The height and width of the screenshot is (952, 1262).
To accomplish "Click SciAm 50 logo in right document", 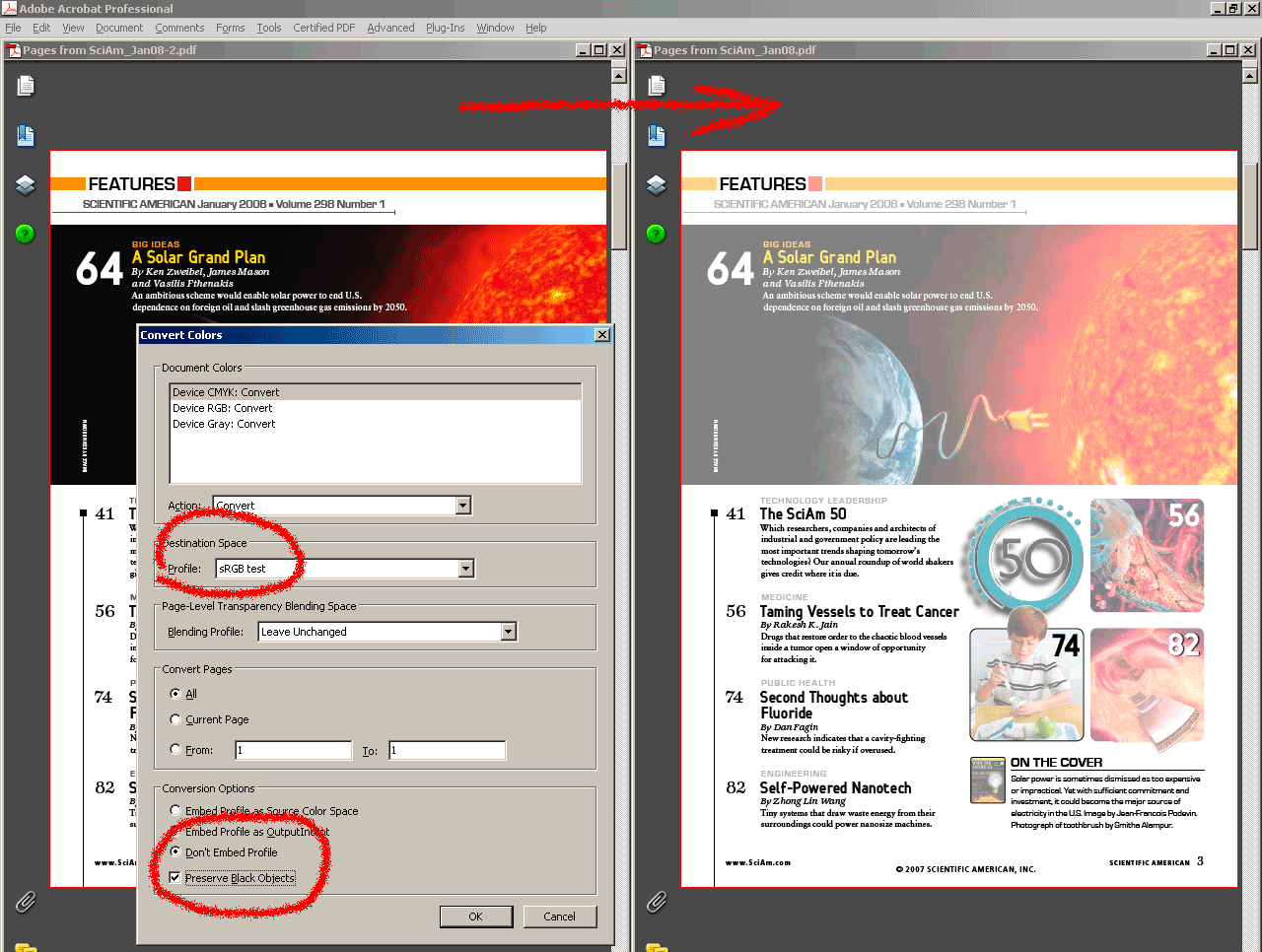I will pyautogui.click(x=1025, y=557).
